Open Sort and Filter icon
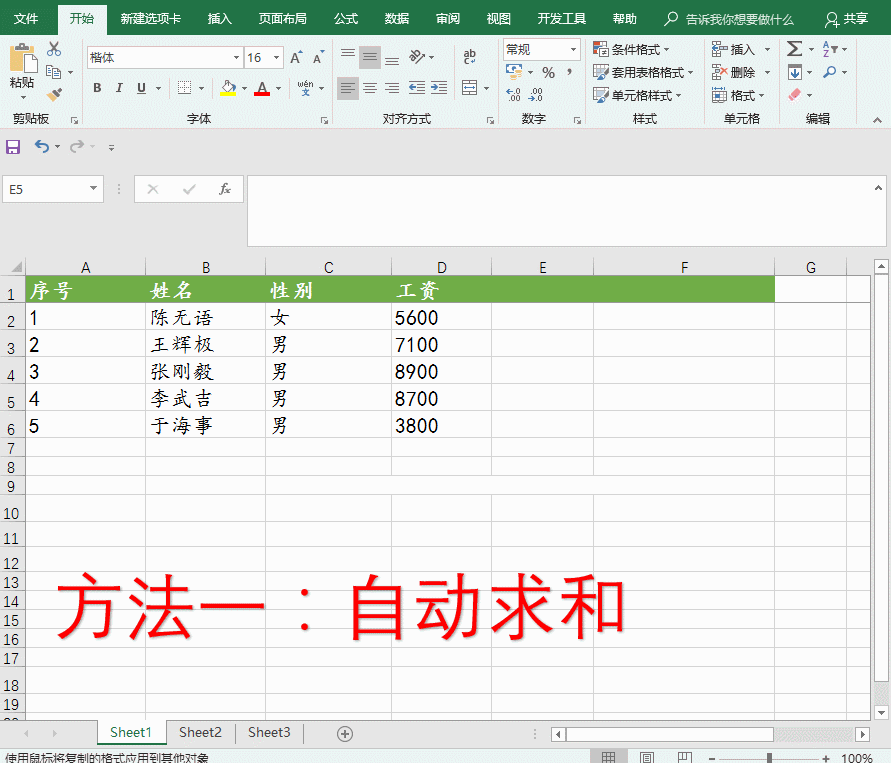 click(830, 49)
